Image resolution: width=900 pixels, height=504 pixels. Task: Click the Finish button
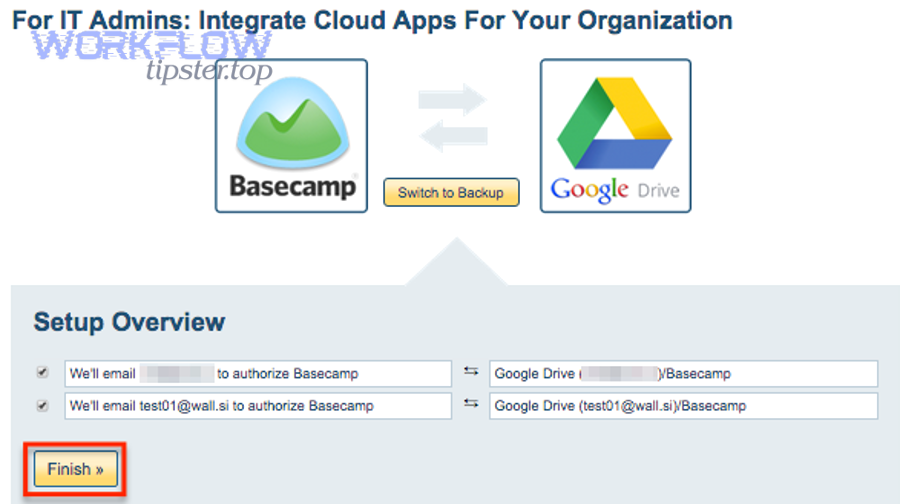click(76, 469)
